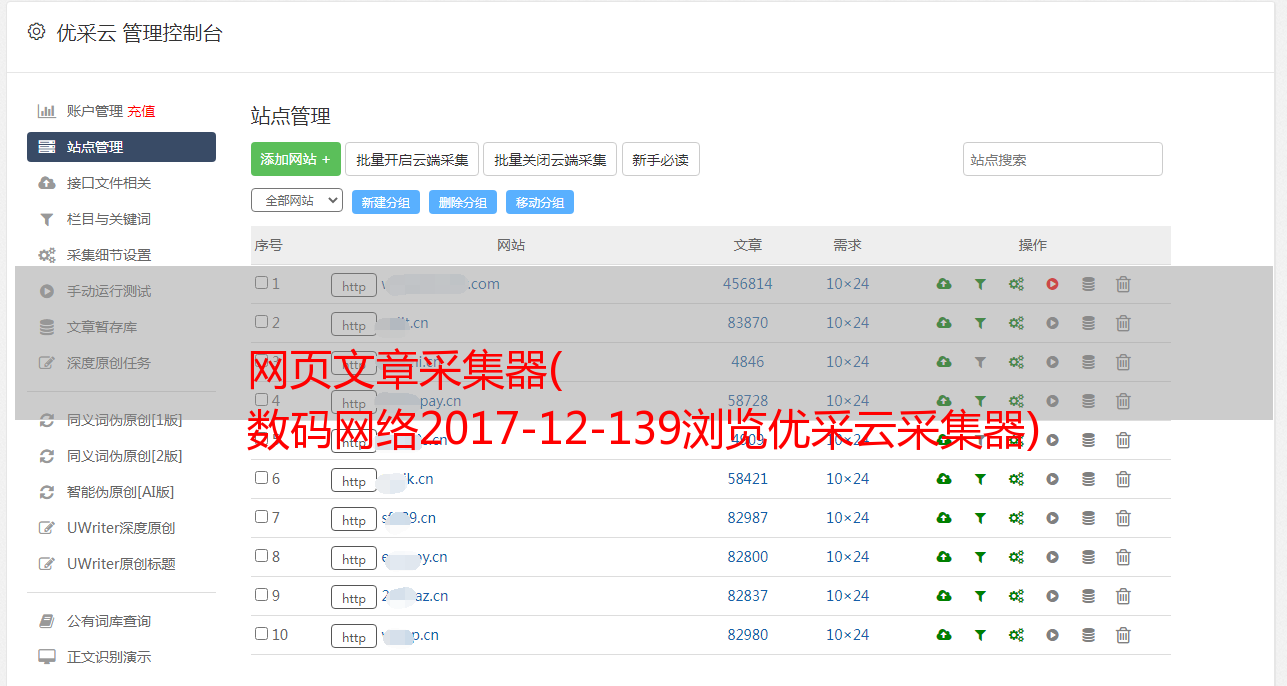The height and width of the screenshot is (686, 1287).
Task: Open UWriter原创标题 in sidebar
Action: pos(121,564)
